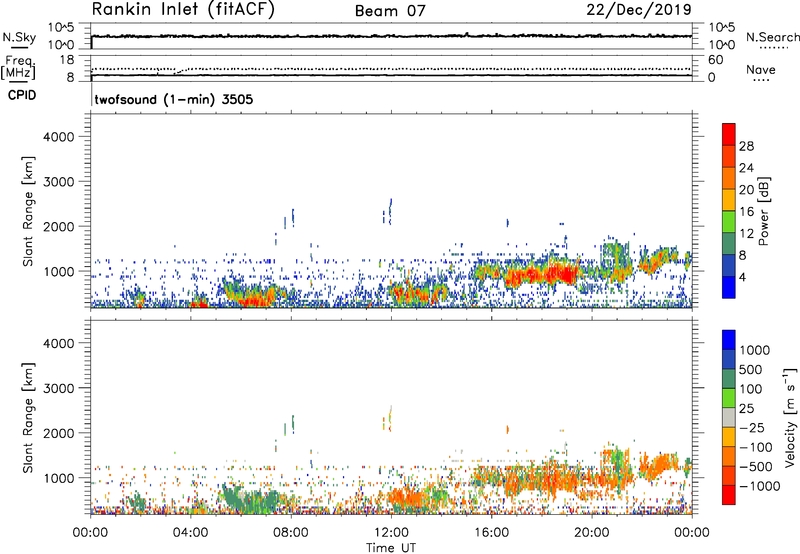Click the noise sky trace line in top panel
Screen dimensions: 800x554
tap(391, 36)
